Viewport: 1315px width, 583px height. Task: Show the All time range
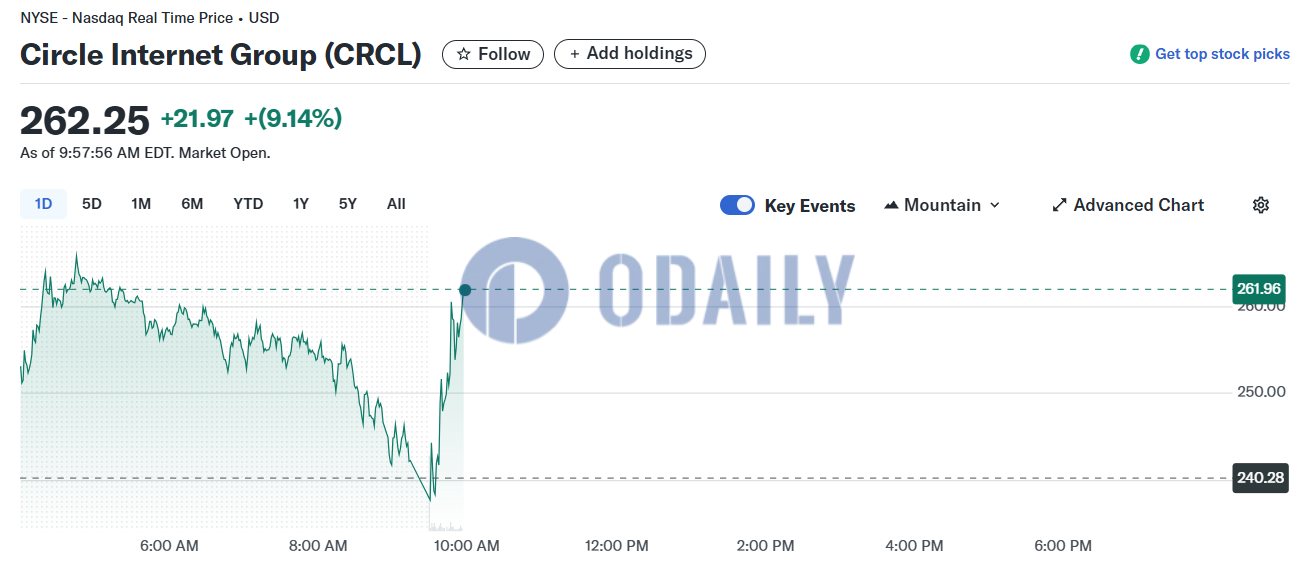[396, 204]
